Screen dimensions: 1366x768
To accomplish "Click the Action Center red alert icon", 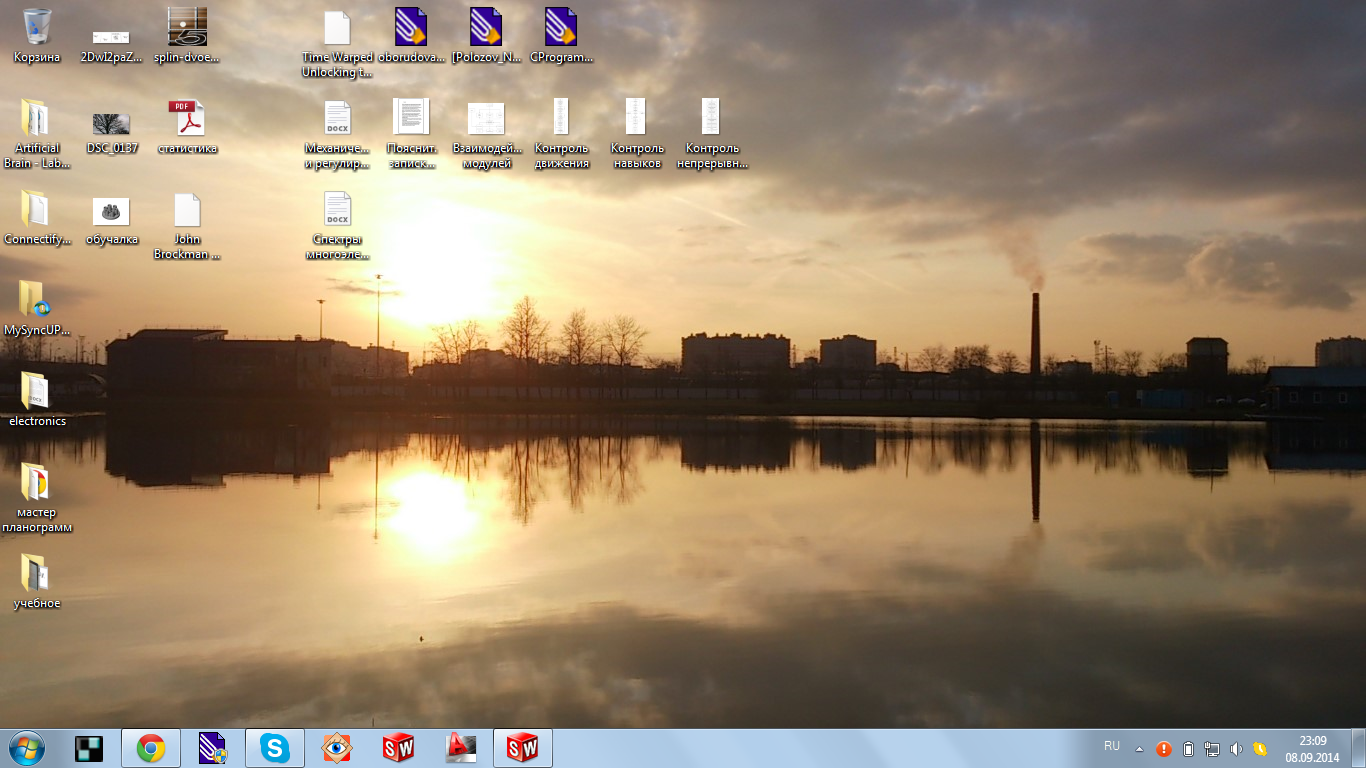I will point(1164,749).
